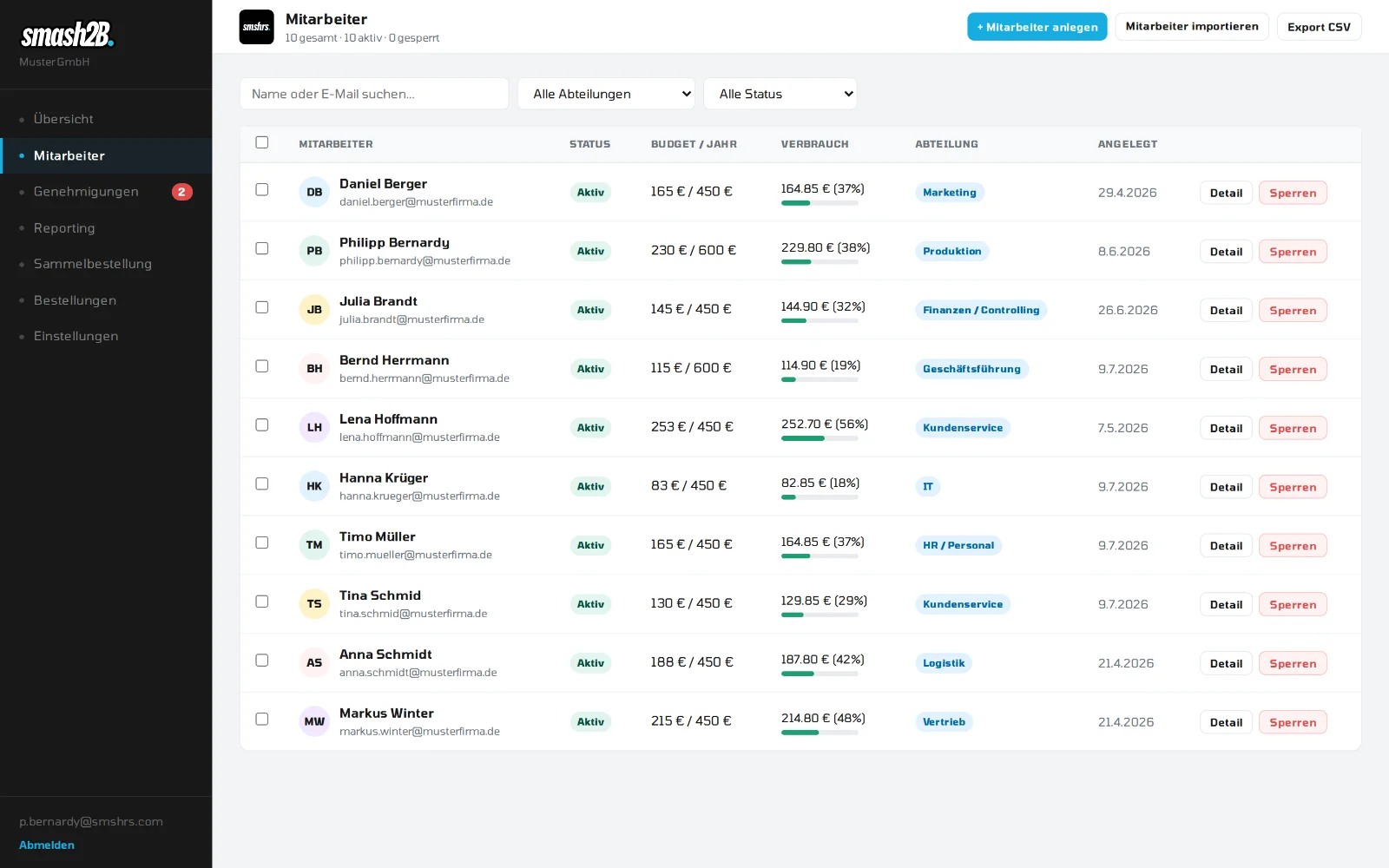Click Julia Brandt's JB avatar
1389x868 pixels.
pos(314,310)
